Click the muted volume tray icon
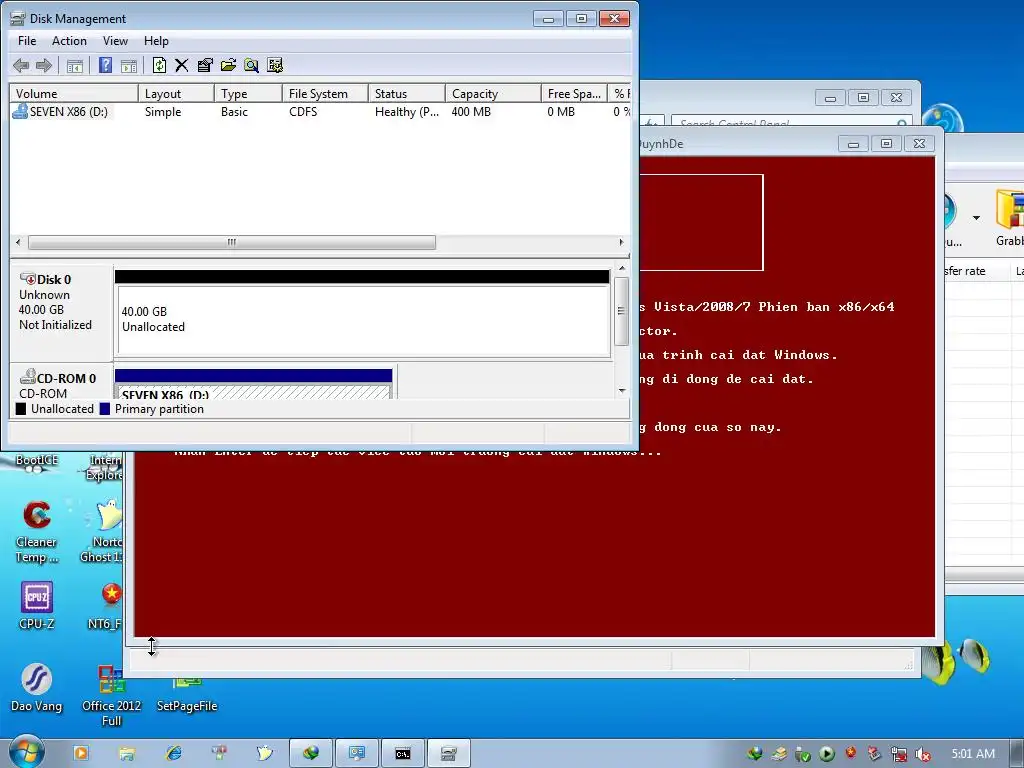1024x768 pixels. click(923, 754)
